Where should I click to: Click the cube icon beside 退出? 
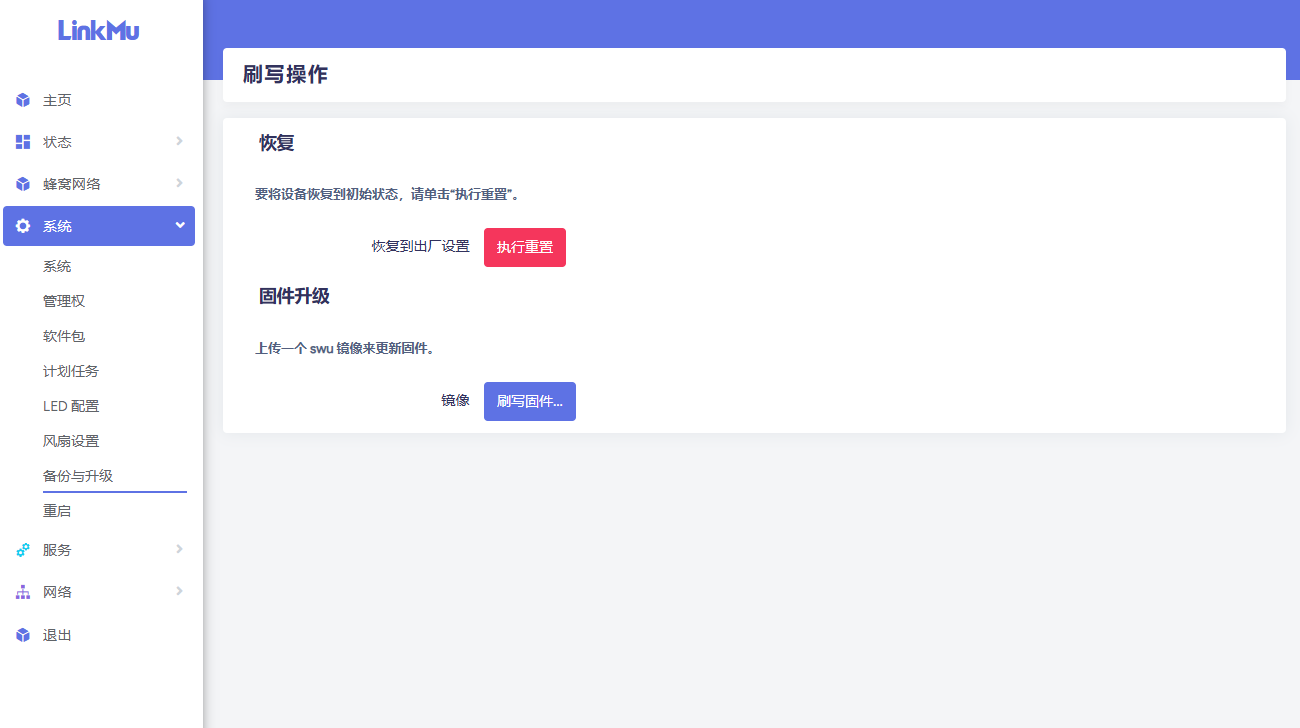(23, 635)
